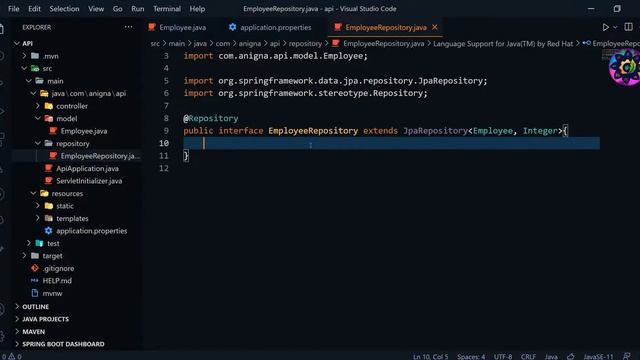
Task: Click the 'main' breadcrumb segment
Action: [177, 43]
